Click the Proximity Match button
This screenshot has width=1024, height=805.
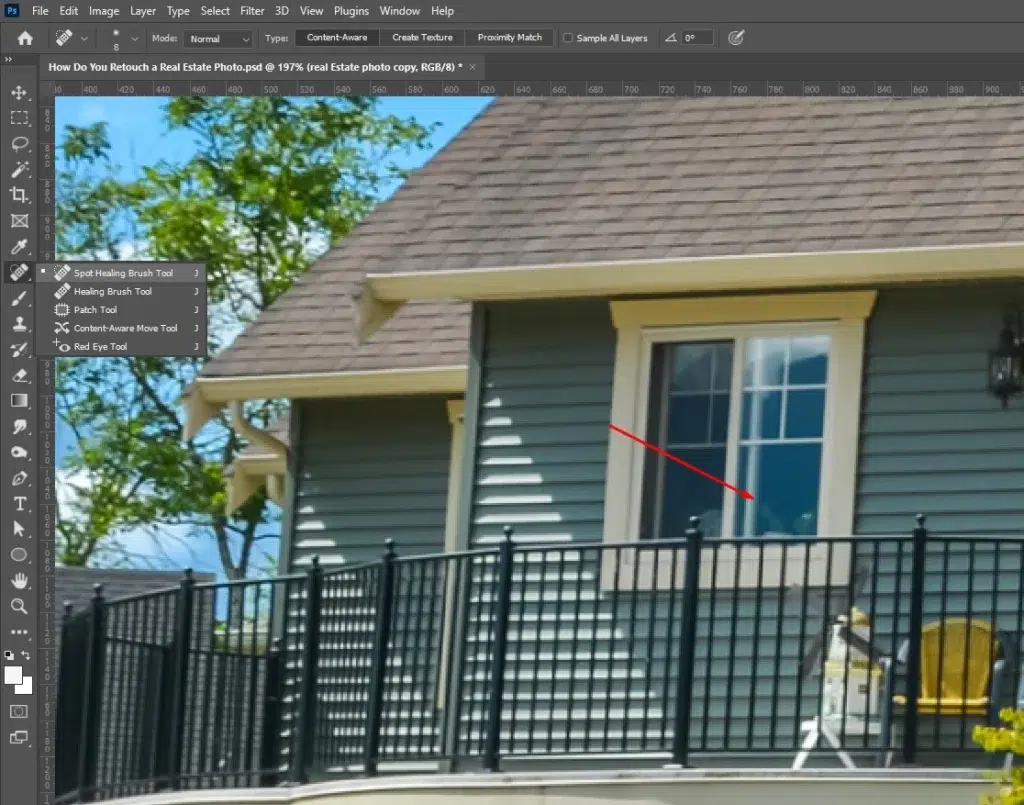(x=509, y=37)
